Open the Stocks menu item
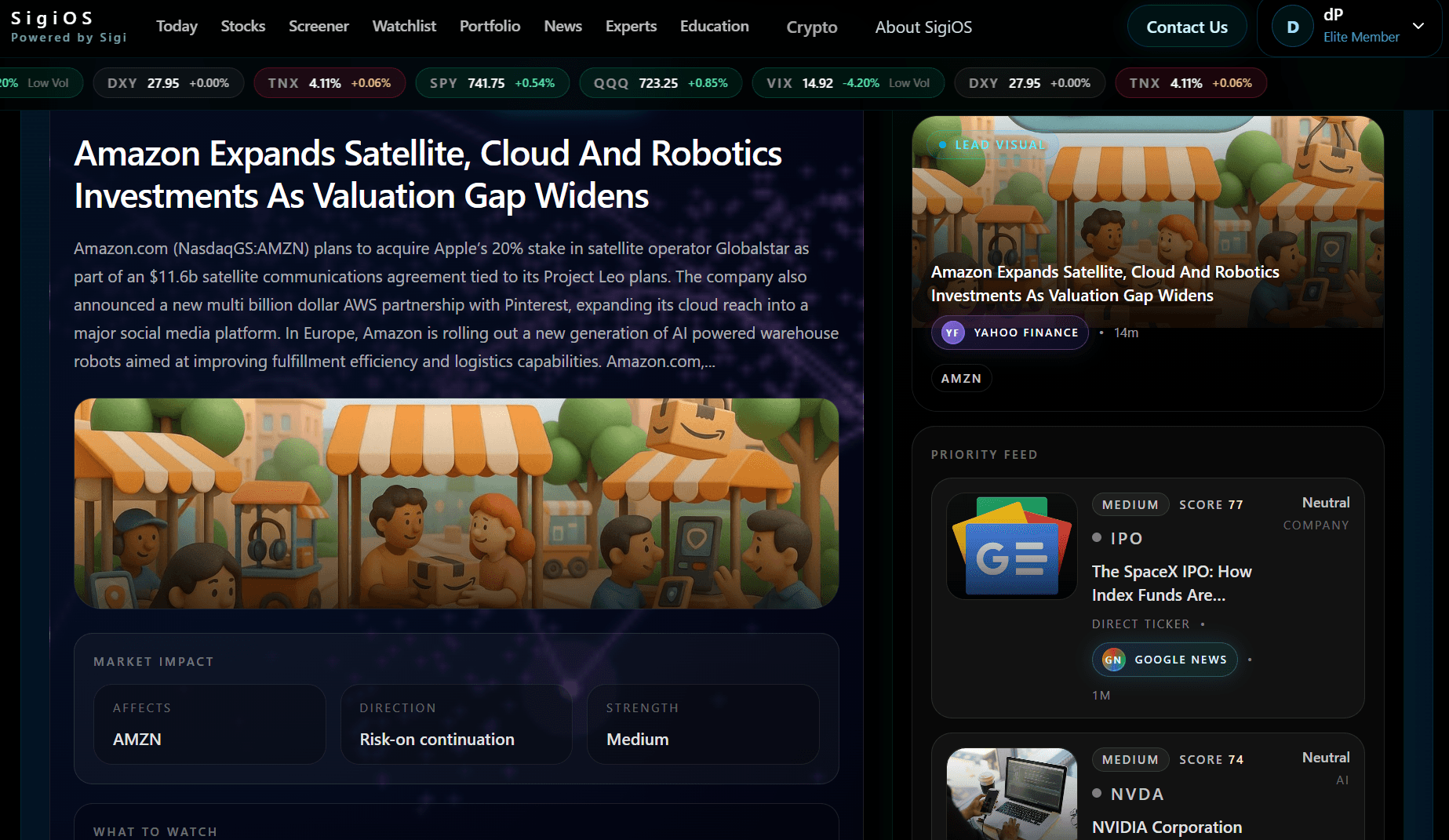 [243, 26]
